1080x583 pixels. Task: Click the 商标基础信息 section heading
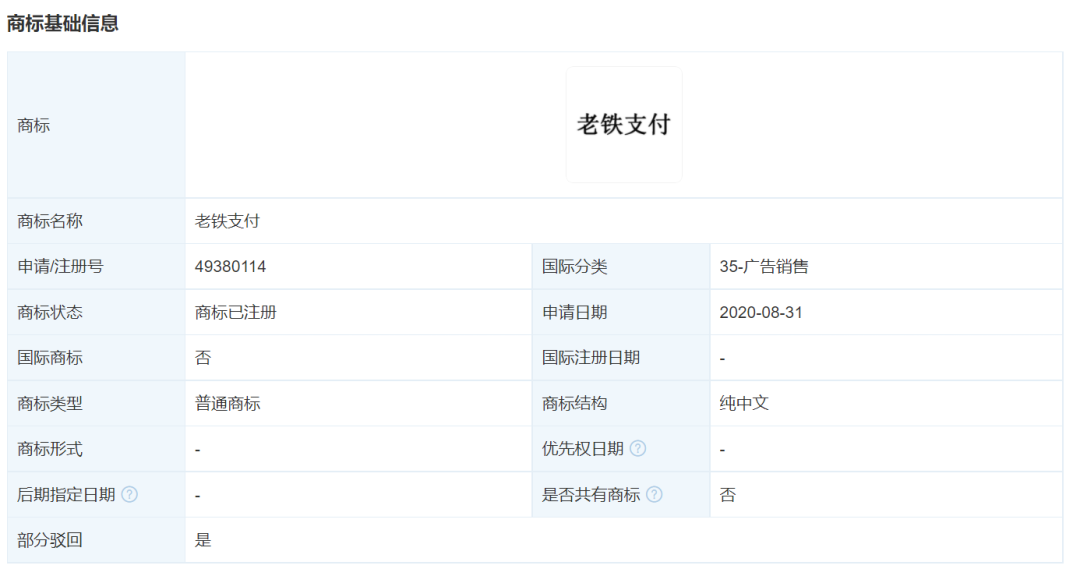point(63,23)
